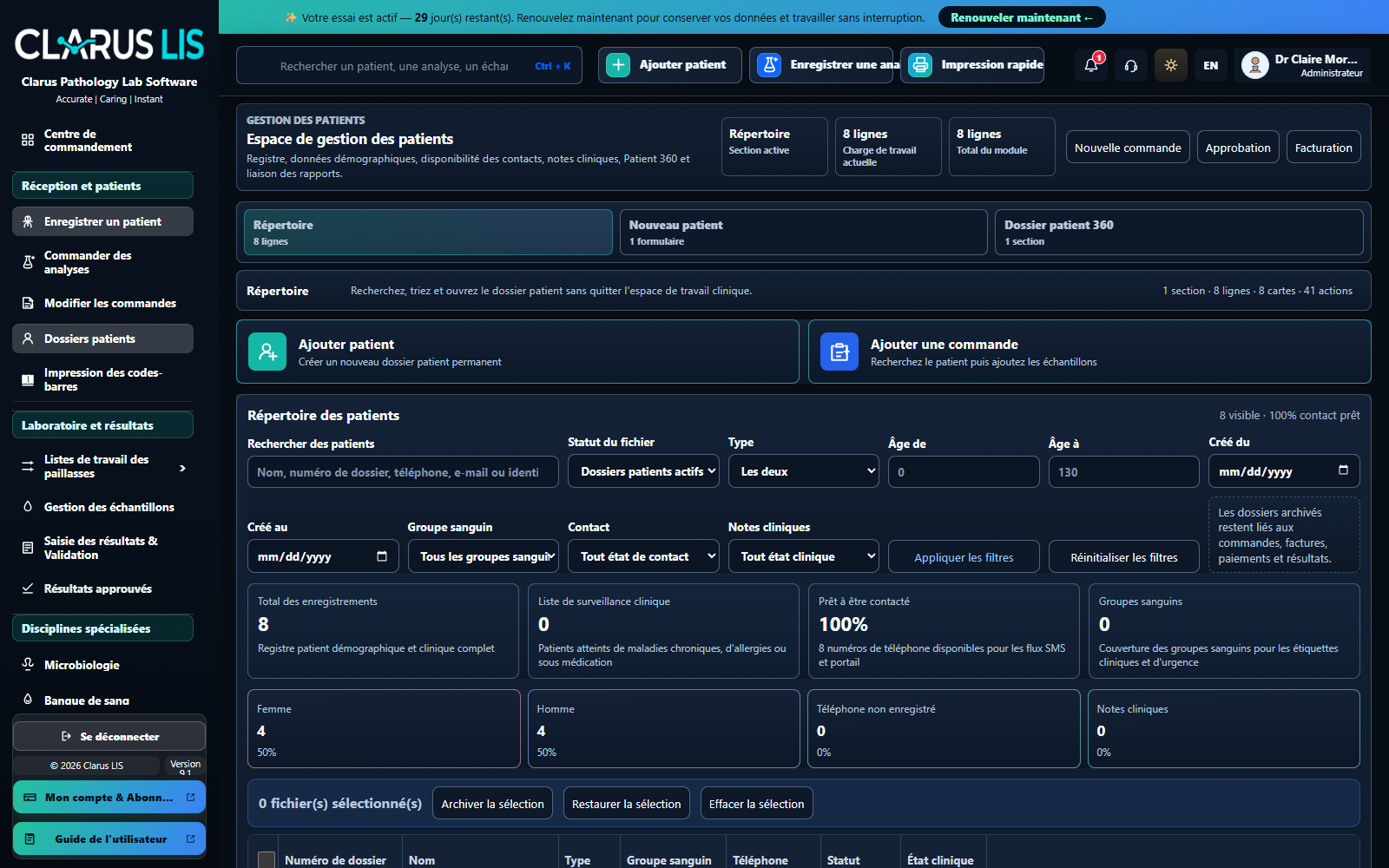This screenshot has height=868, width=1389.
Task: Click the headset support icon
Action: (1131, 65)
